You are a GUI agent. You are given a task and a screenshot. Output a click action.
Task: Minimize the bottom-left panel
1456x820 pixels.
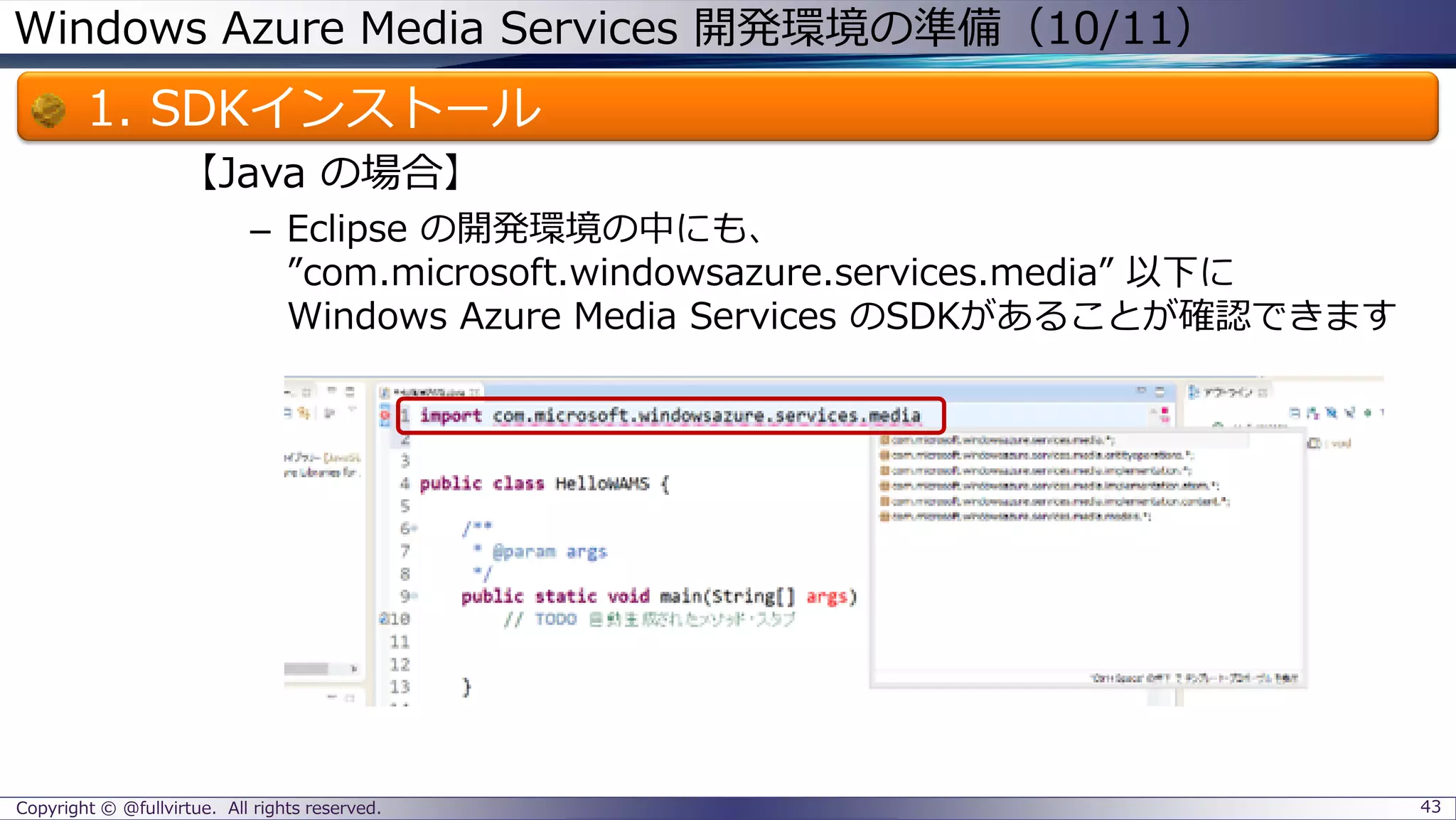331,698
